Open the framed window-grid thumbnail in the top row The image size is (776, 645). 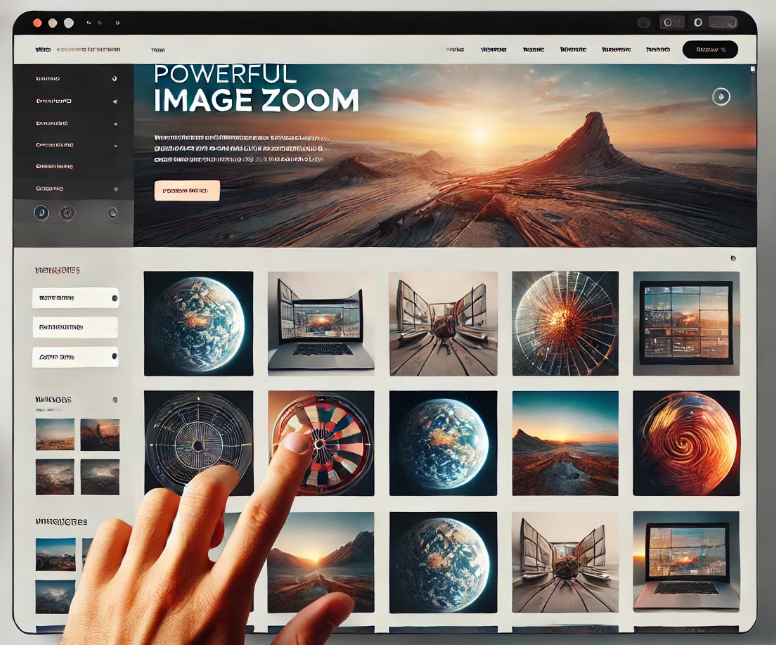686,323
